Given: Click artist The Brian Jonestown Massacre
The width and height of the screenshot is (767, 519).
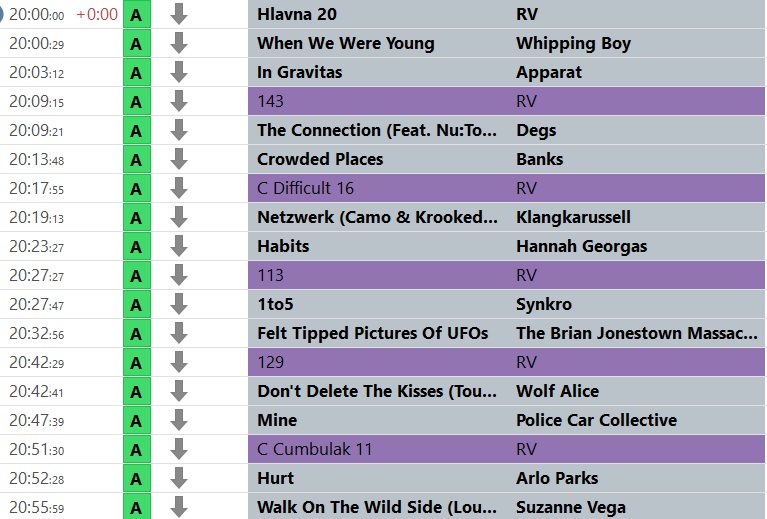Looking at the screenshot, I should coord(636,333).
